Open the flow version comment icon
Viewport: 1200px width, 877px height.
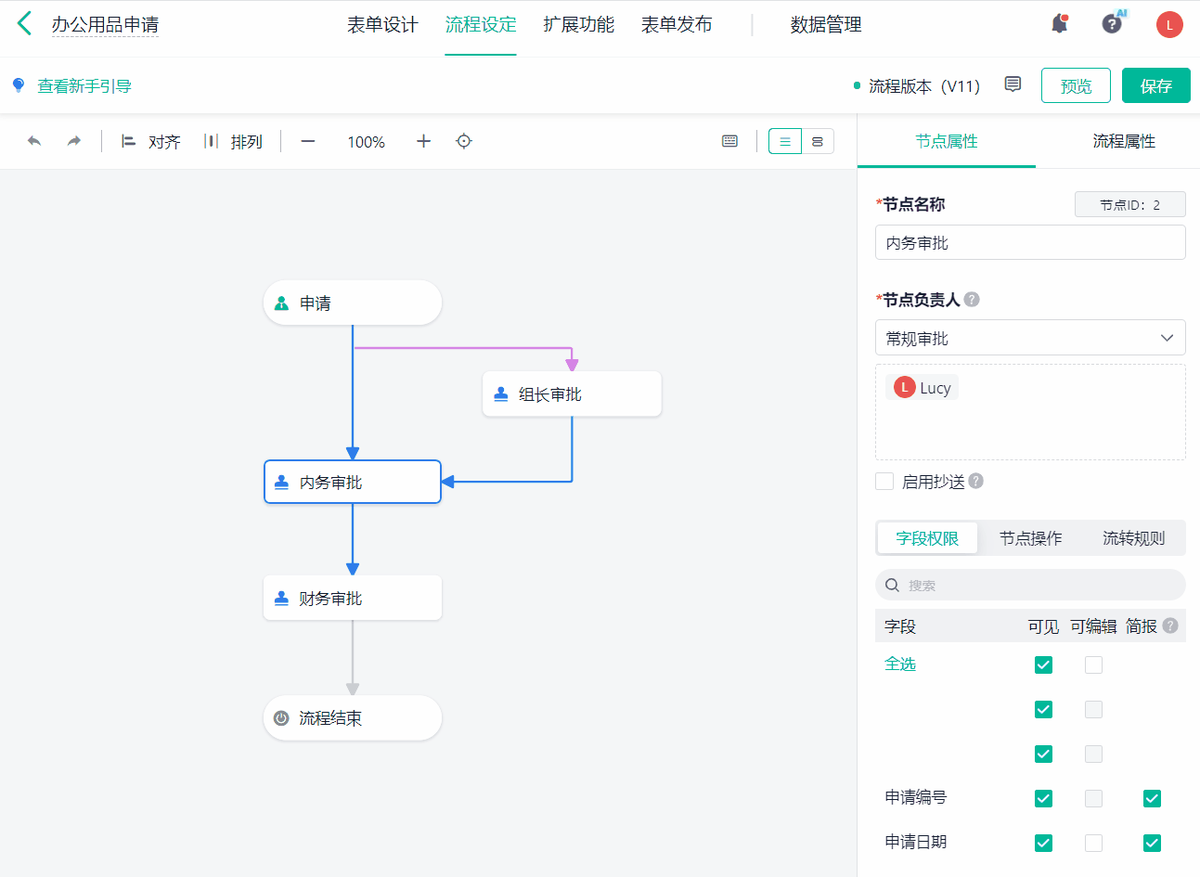click(x=1013, y=85)
